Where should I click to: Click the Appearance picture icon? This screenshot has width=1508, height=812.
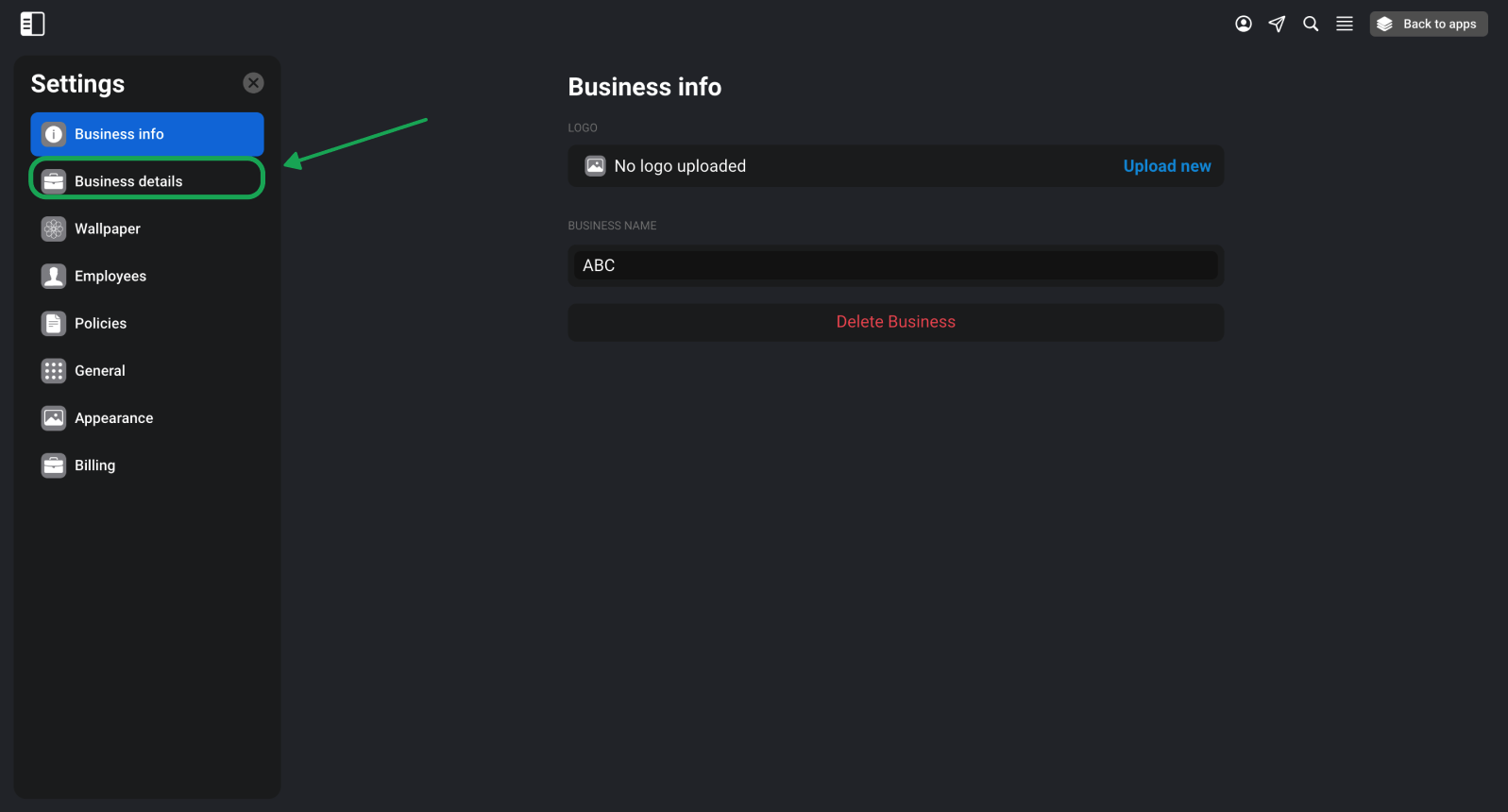[54, 417]
